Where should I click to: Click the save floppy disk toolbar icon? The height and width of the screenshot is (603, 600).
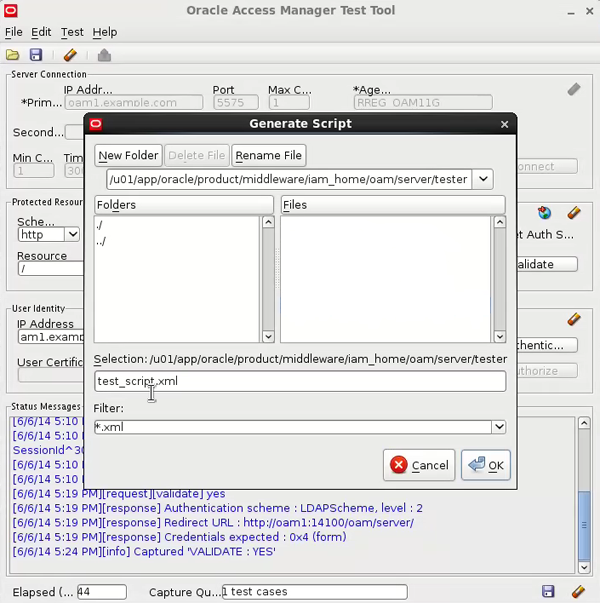pyautogui.click(x=36, y=55)
